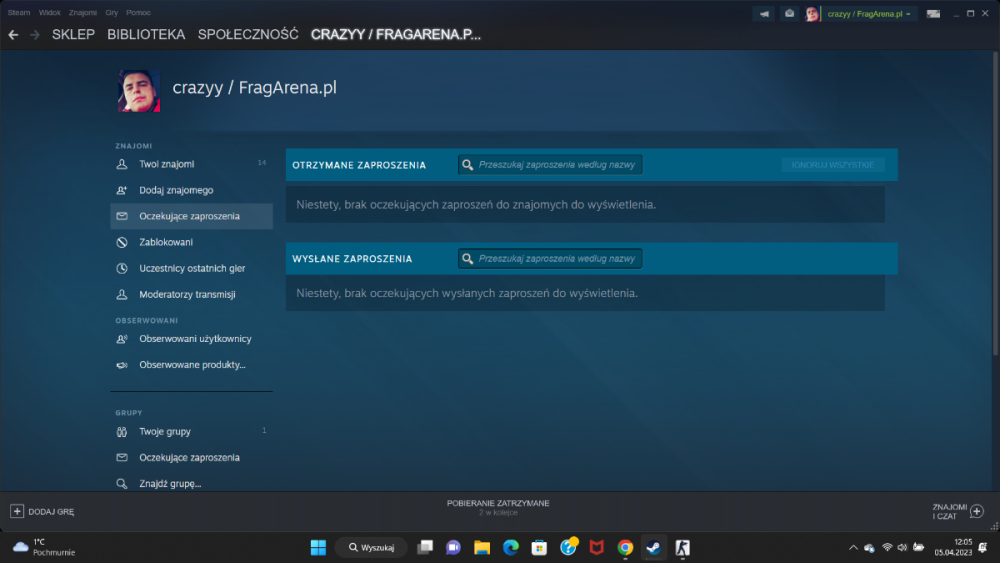
Task: Select Twoi znajomi in the sidebar
Action: click(x=166, y=164)
